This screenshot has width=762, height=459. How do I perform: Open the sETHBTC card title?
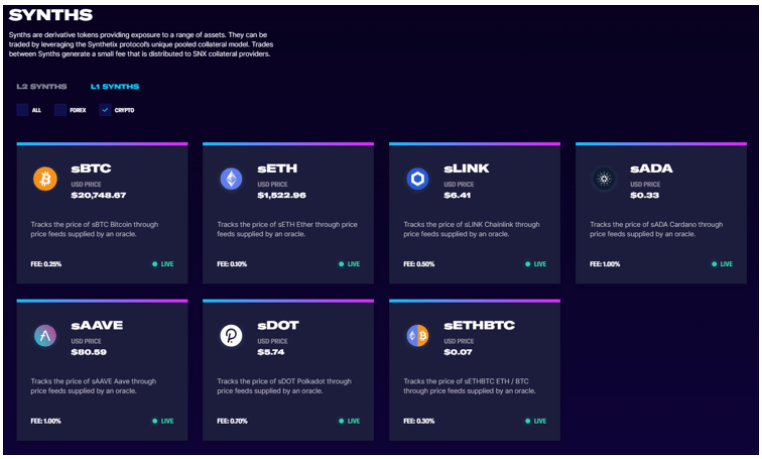[479, 325]
